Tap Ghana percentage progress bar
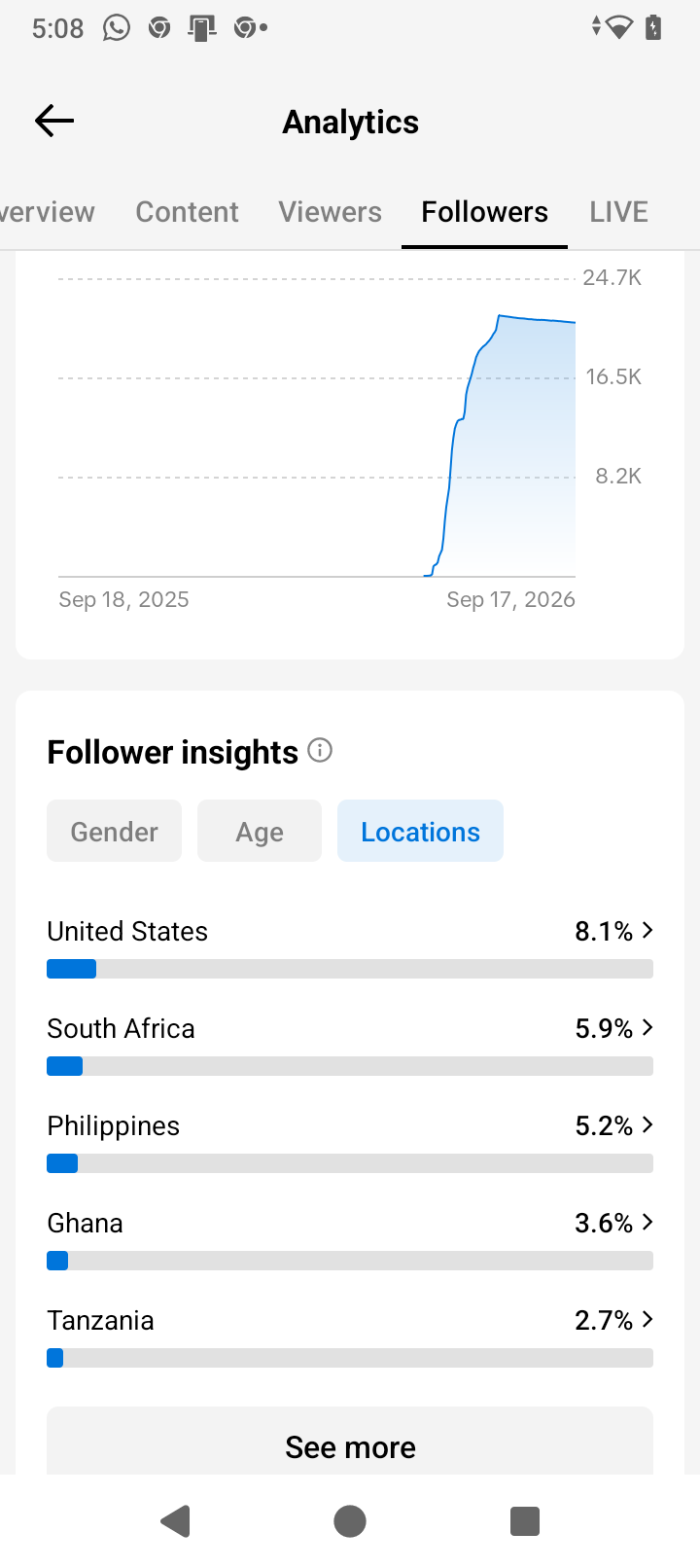Viewport: 700px width, 1568px height. 350,1261
